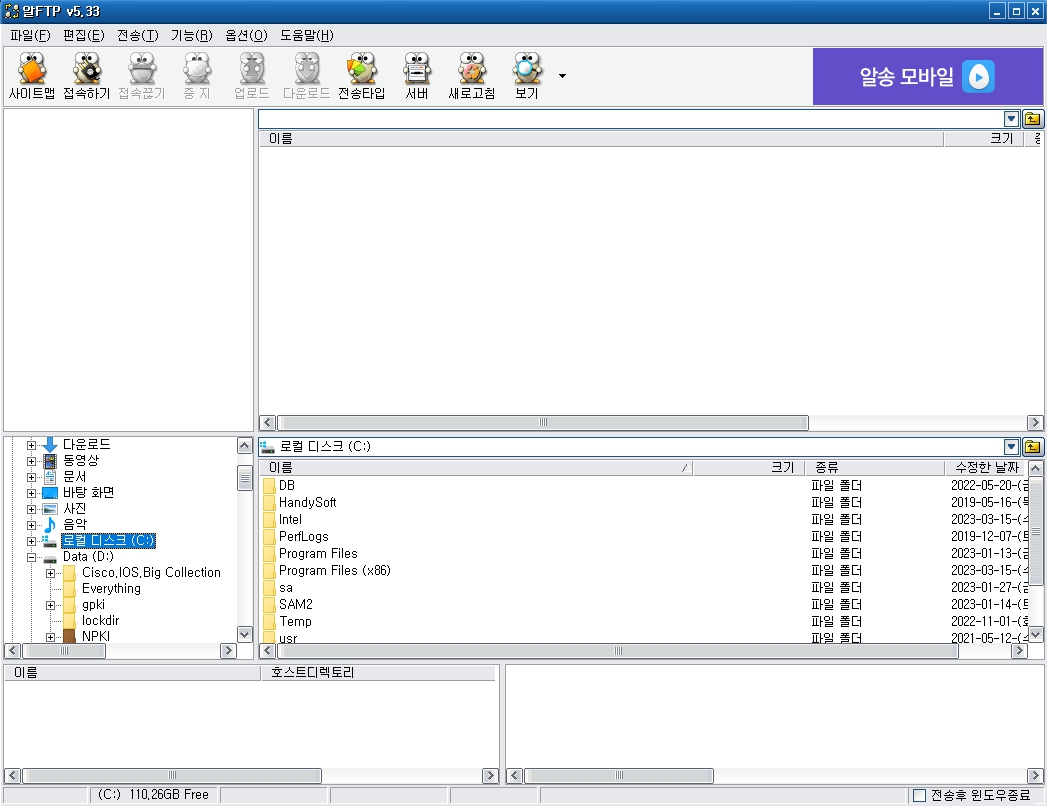This screenshot has height=806, width=1047.
Task: Click the 서버 server icon
Action: click(417, 75)
